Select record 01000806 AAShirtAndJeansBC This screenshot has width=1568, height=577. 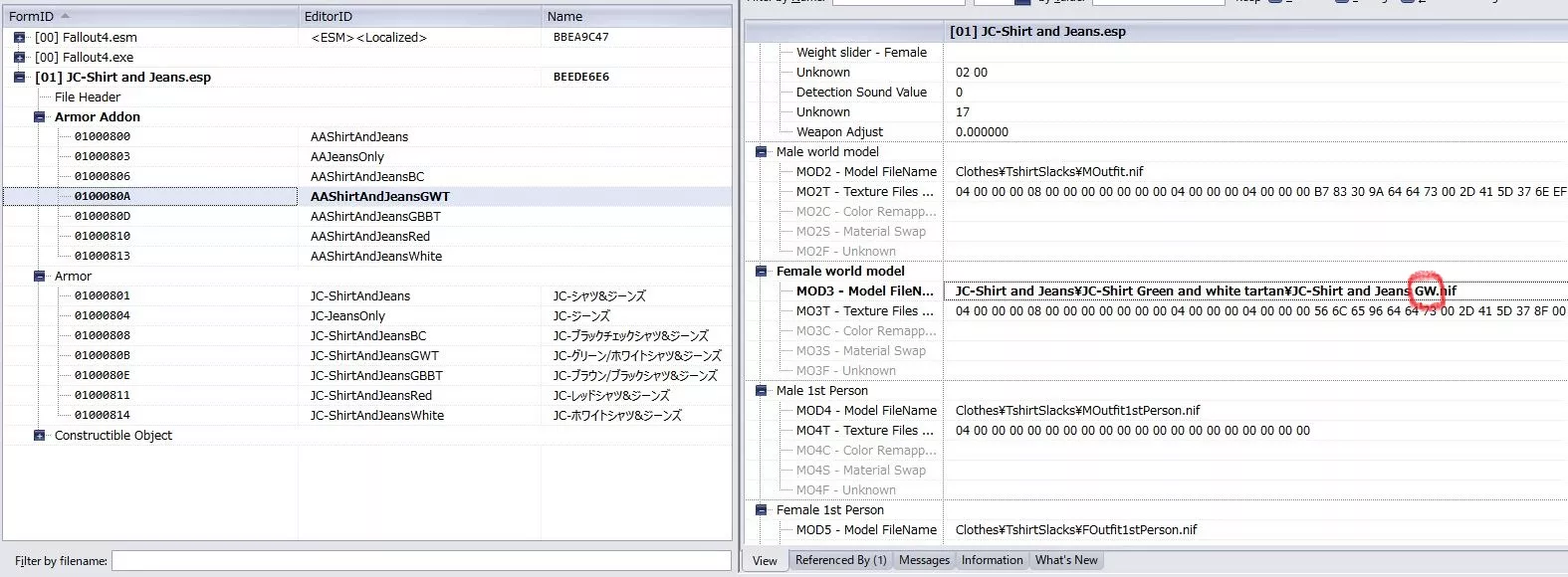367,176
